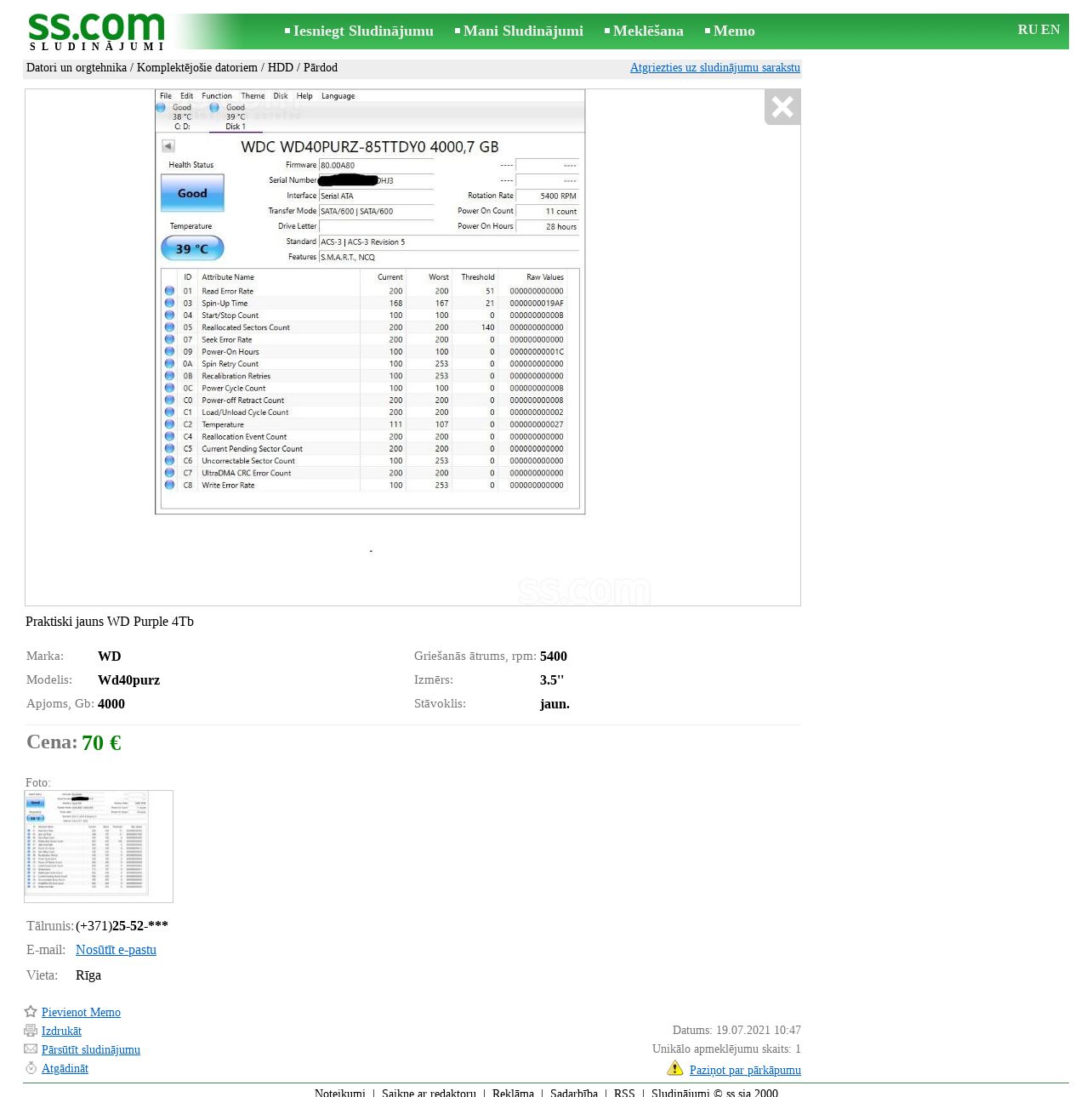
Task: Open Iesniegt Sludinājumu menu item
Action: (x=363, y=31)
